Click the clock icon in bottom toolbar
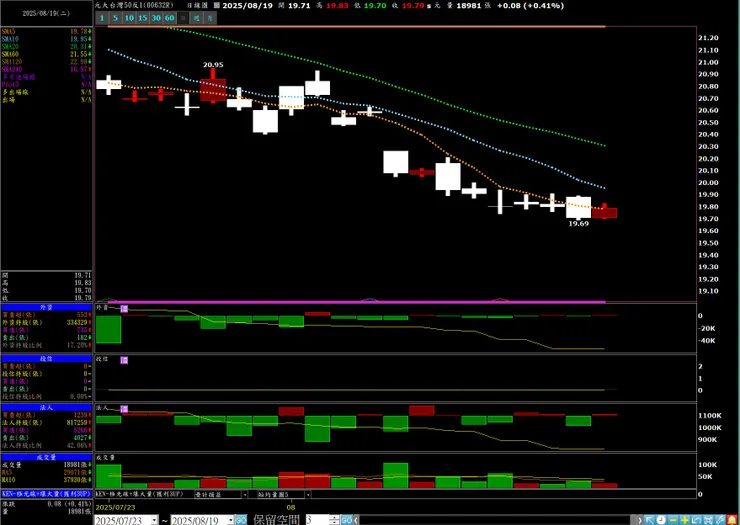This screenshot has height=525, width=740. click(x=661, y=520)
